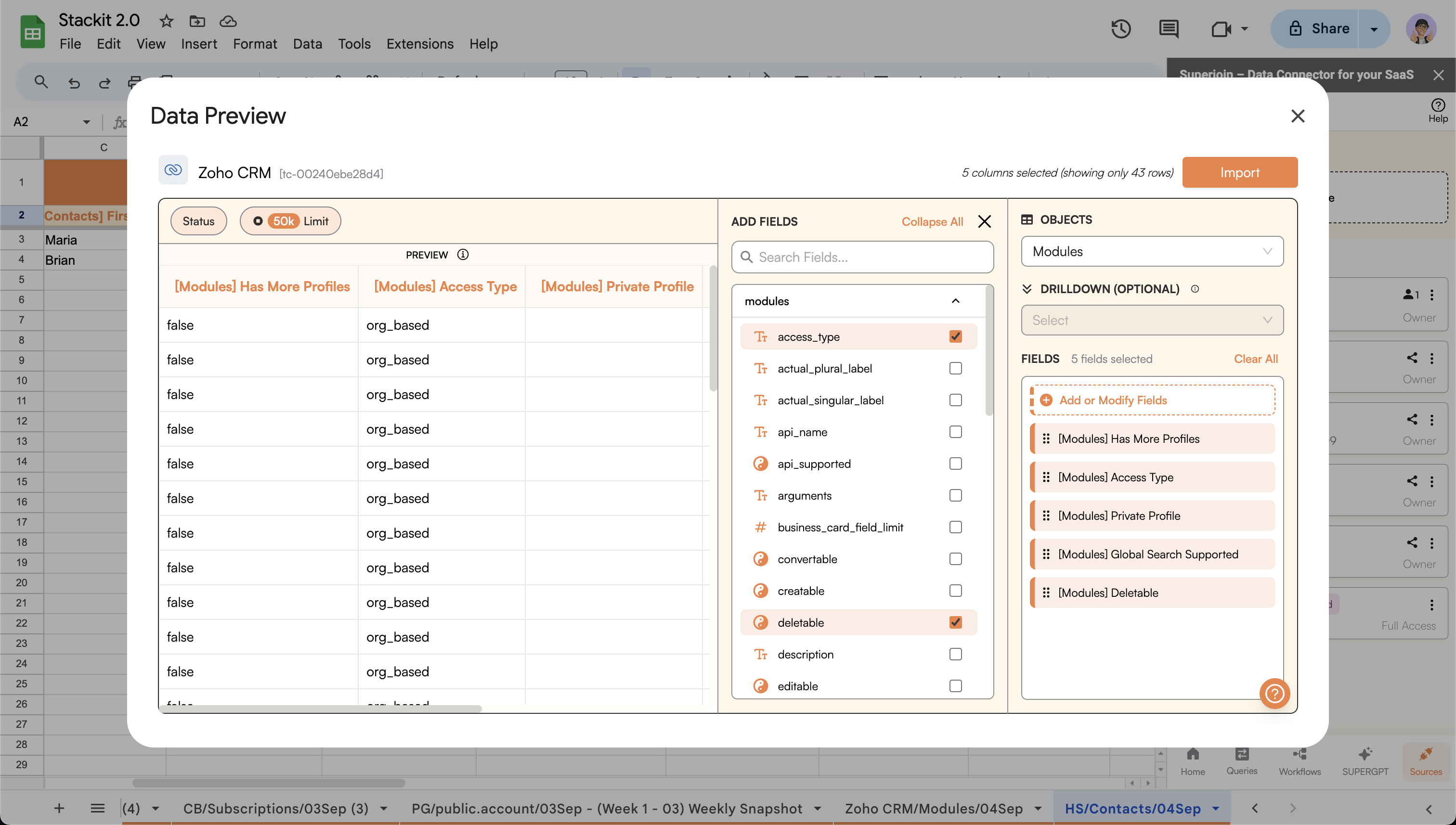Close the Add Fields panel

[985, 221]
